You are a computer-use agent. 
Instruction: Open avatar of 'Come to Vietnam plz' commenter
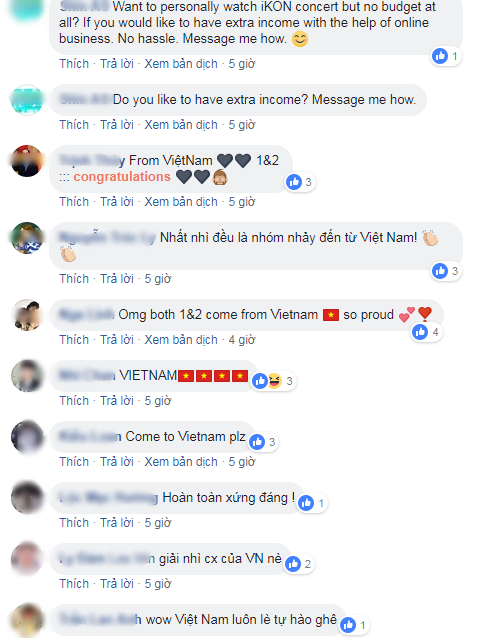click(27, 437)
